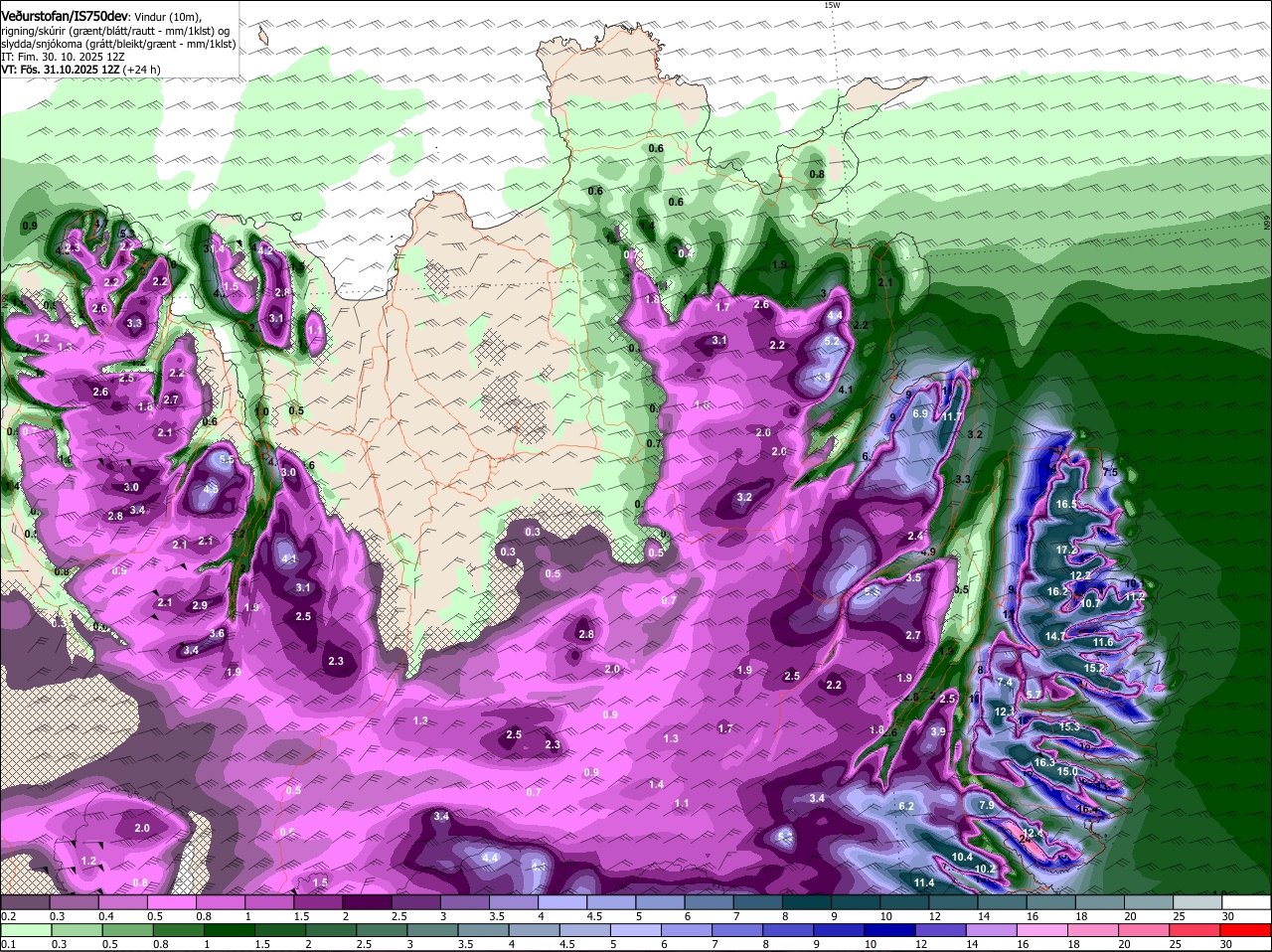Click the 3.6 value label
The image size is (1272, 952).
218,633
